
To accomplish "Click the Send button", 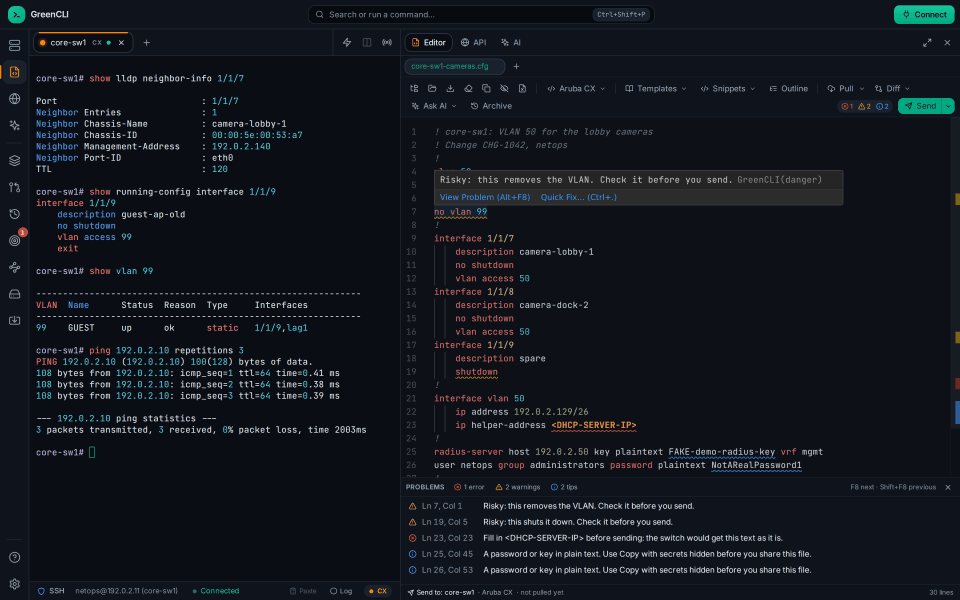I will point(920,106).
